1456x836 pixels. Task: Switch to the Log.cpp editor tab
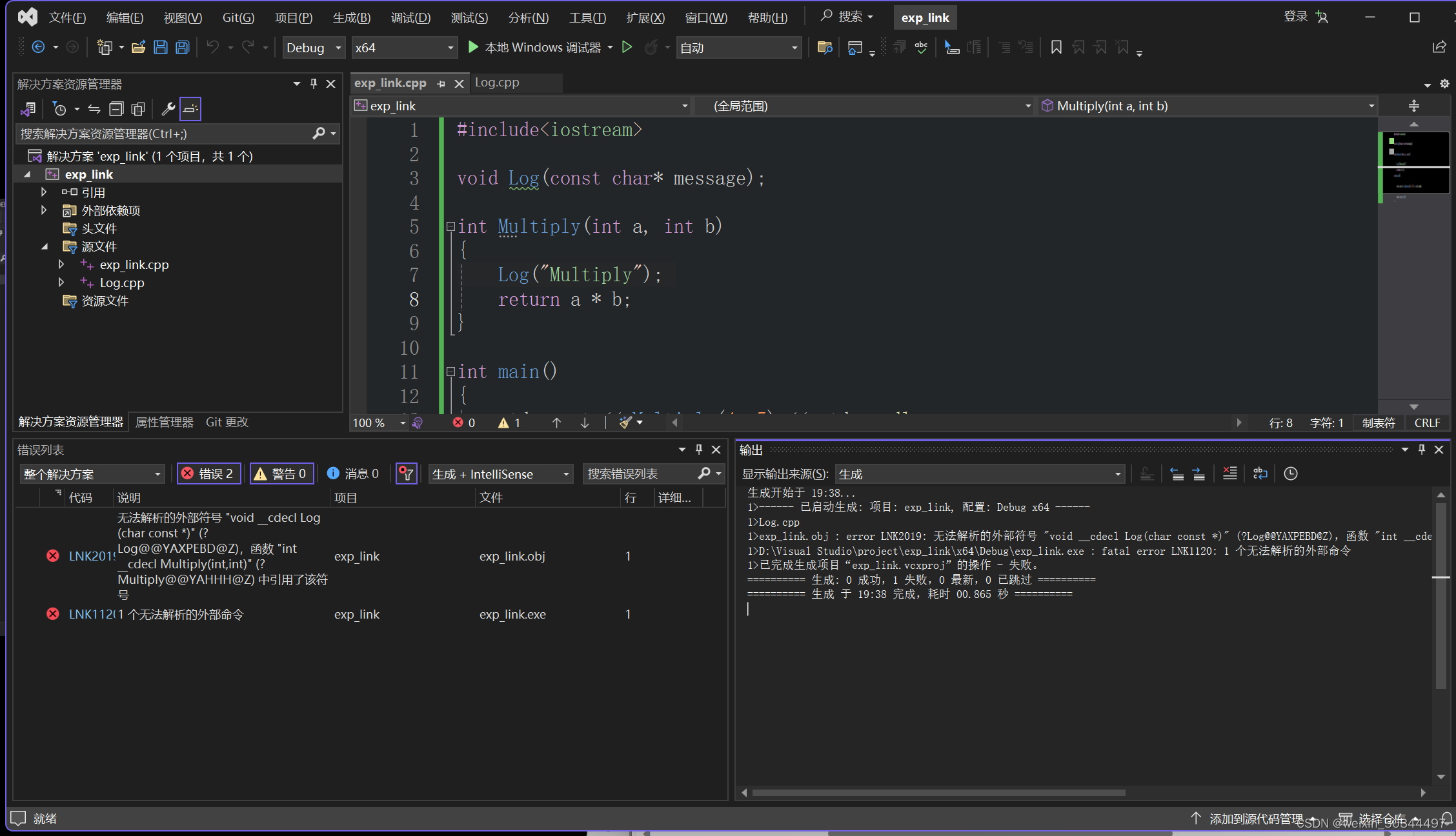[x=497, y=83]
